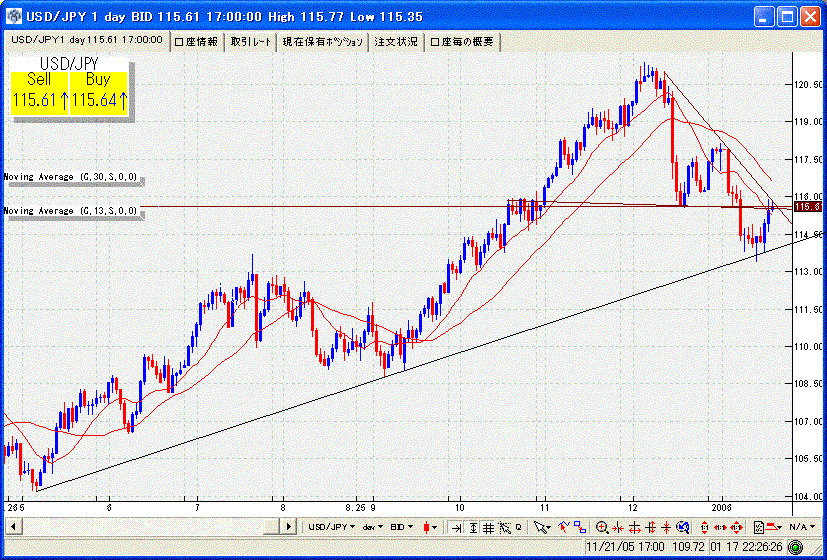Click the 1:1 both-axes scale icon
Viewport: 827px width, 560px height.
[x=737, y=527]
